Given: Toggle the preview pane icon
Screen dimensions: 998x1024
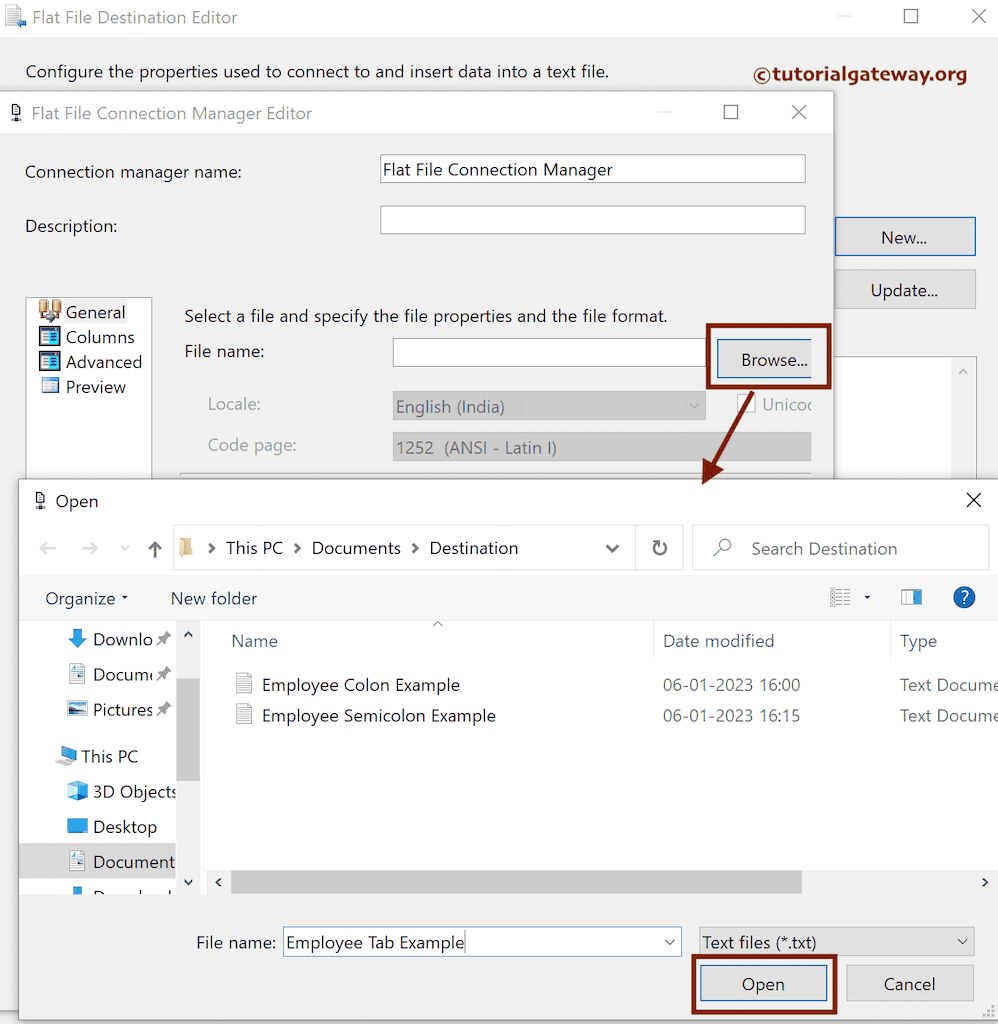Looking at the screenshot, I should coord(911,597).
